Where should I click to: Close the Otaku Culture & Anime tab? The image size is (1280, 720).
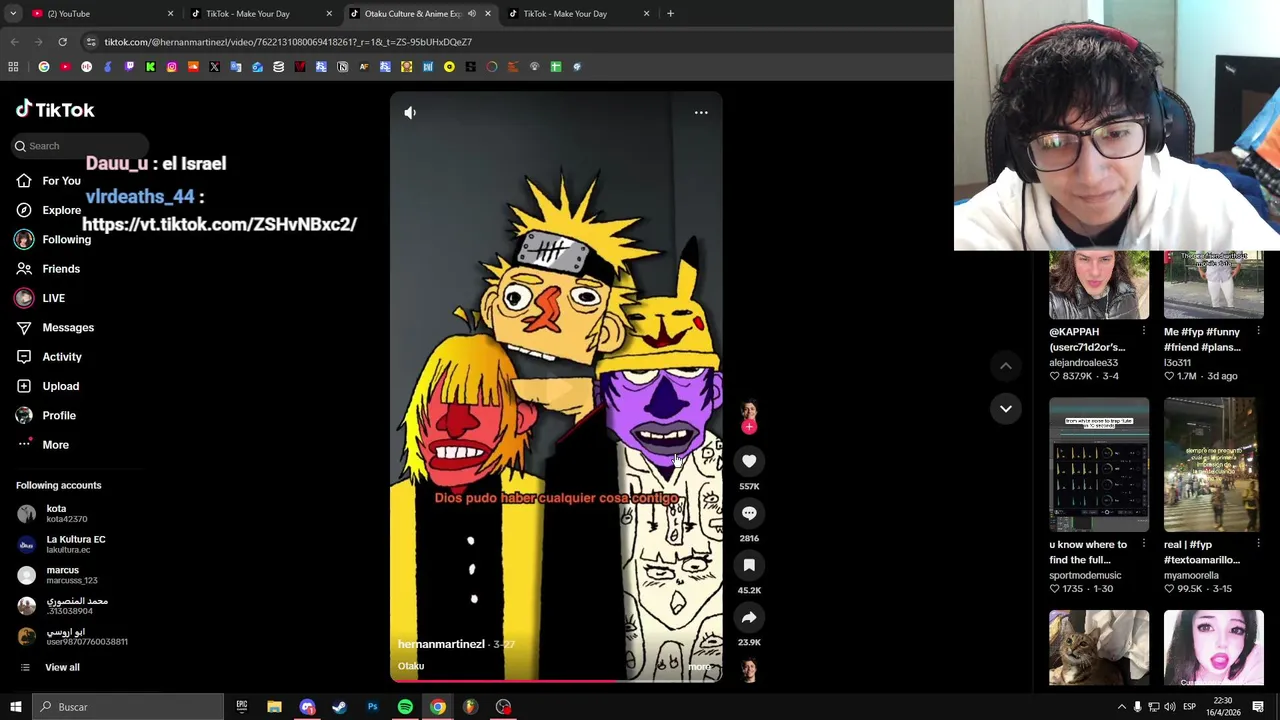click(487, 14)
